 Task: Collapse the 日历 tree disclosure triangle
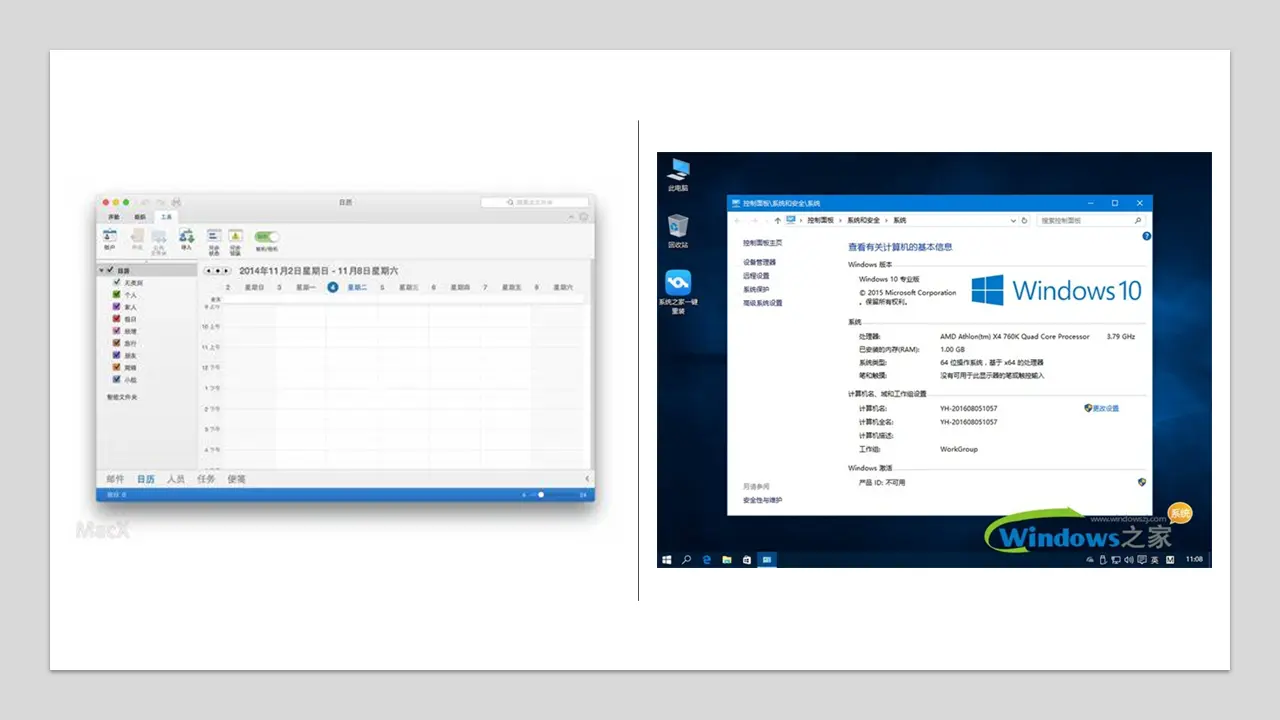click(101, 270)
